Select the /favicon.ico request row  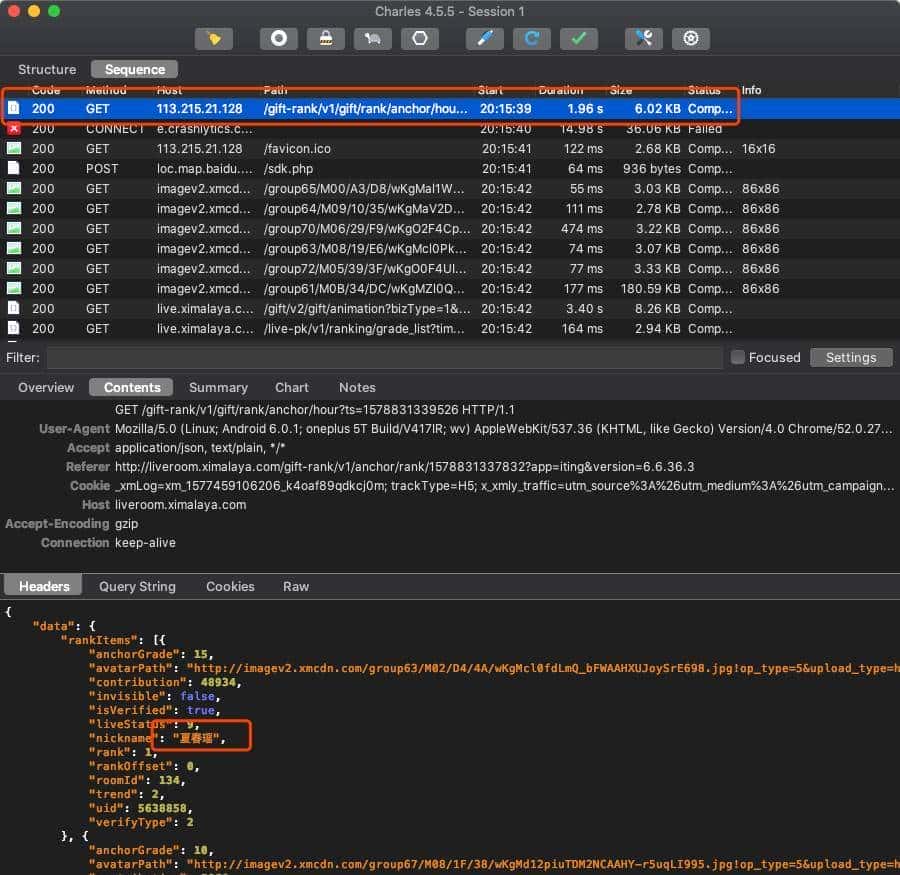(300, 148)
